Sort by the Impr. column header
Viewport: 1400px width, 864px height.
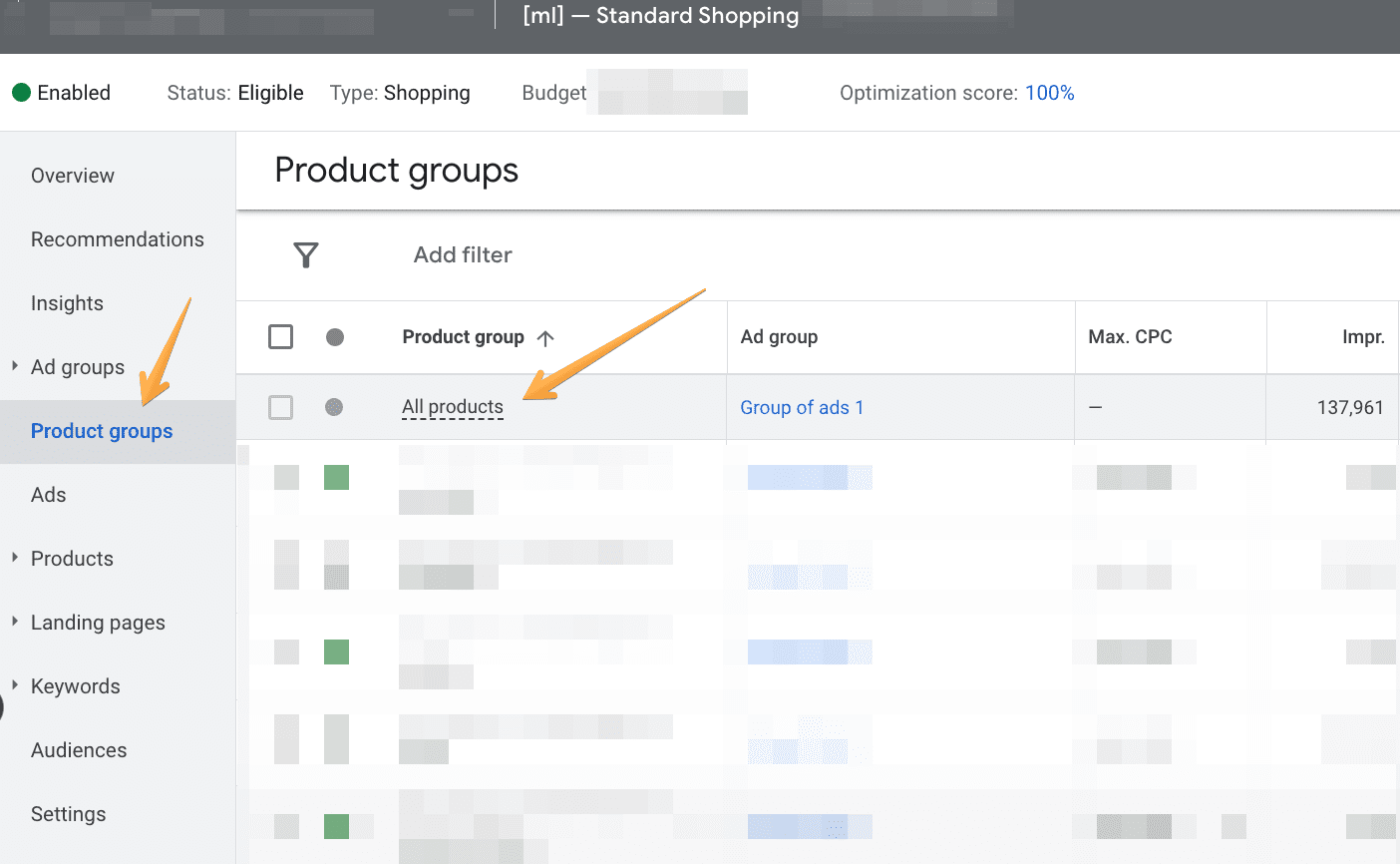coord(1362,337)
